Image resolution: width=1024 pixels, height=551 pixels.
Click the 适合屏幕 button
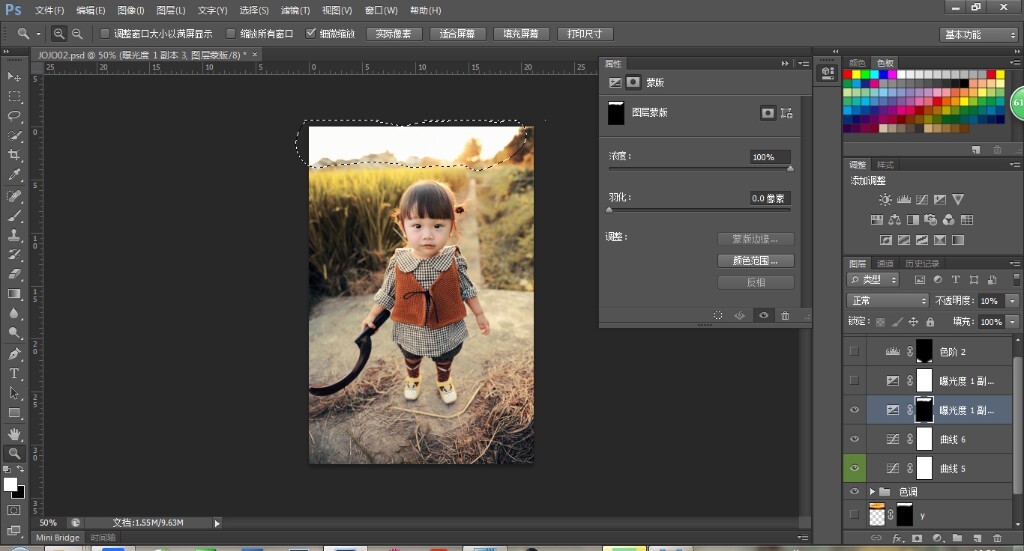(457, 34)
